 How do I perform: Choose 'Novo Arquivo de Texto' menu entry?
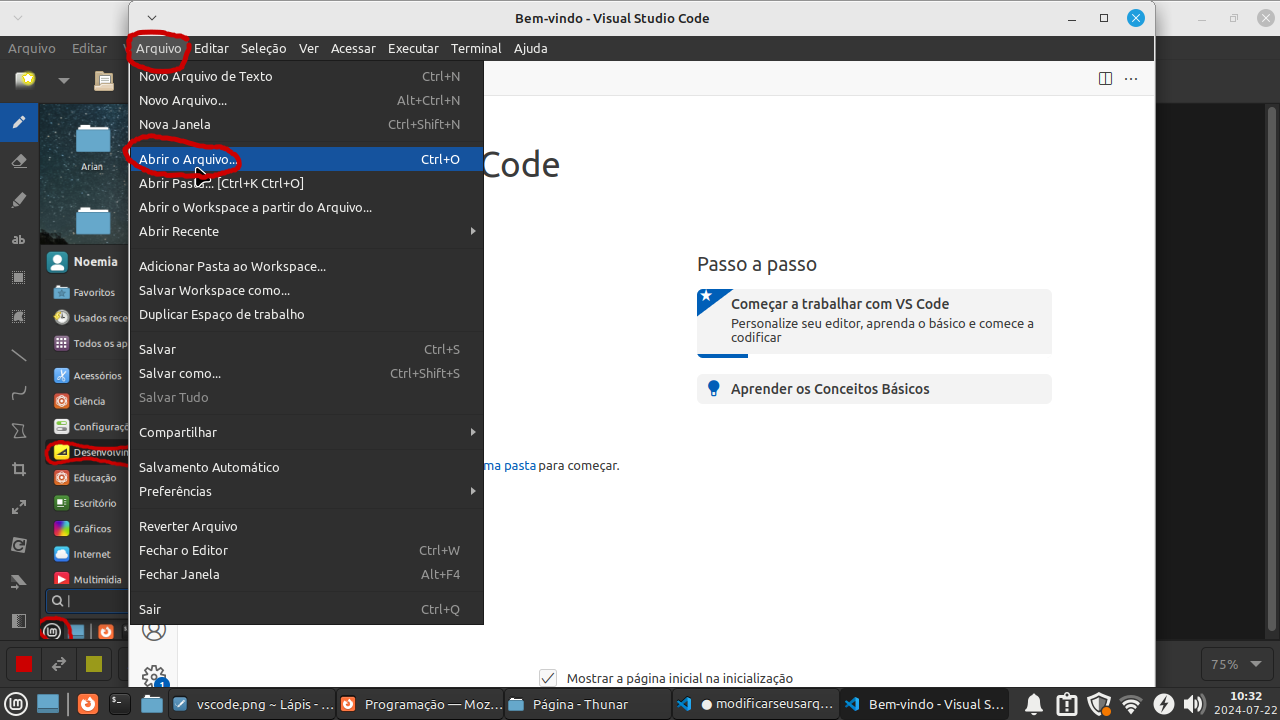(306, 76)
